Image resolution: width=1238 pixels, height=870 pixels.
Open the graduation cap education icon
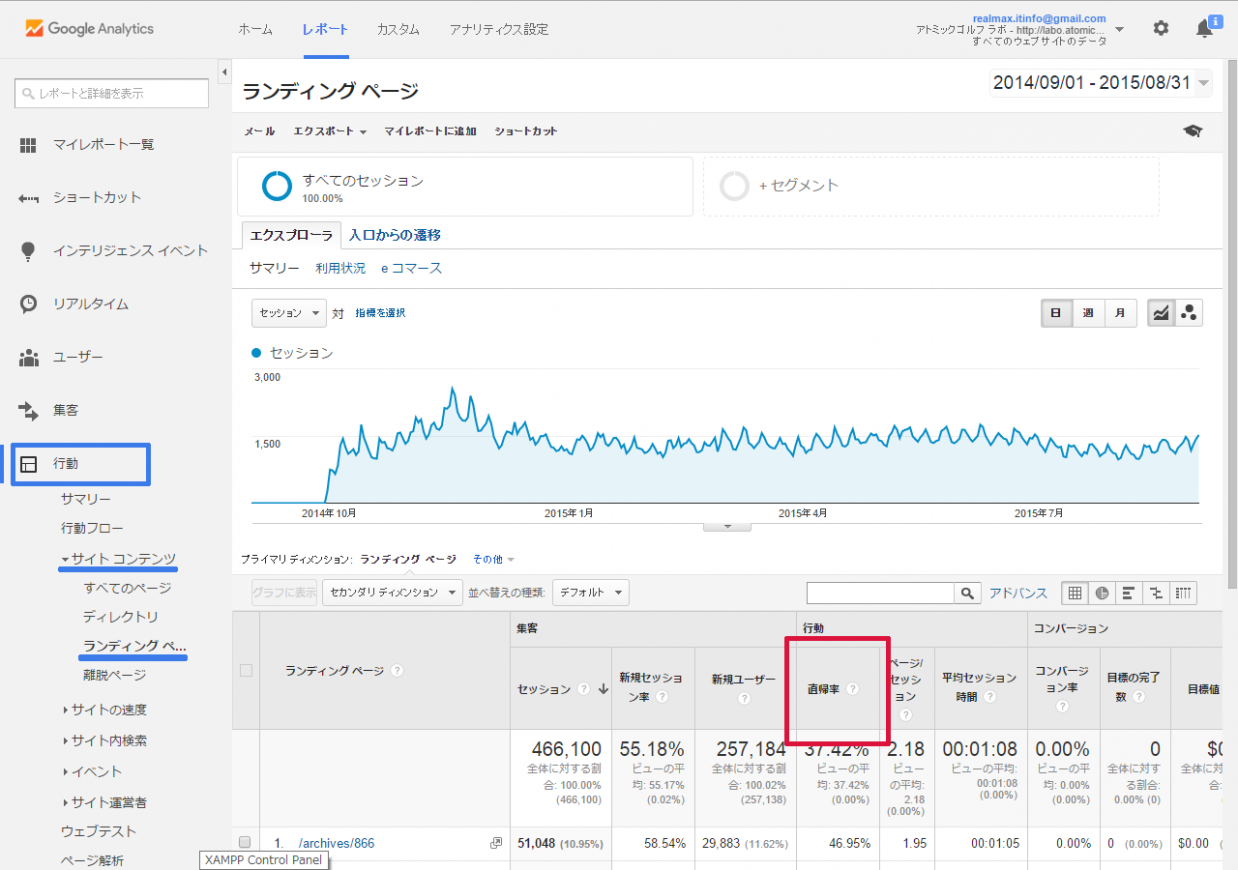pyautogui.click(x=1192, y=131)
